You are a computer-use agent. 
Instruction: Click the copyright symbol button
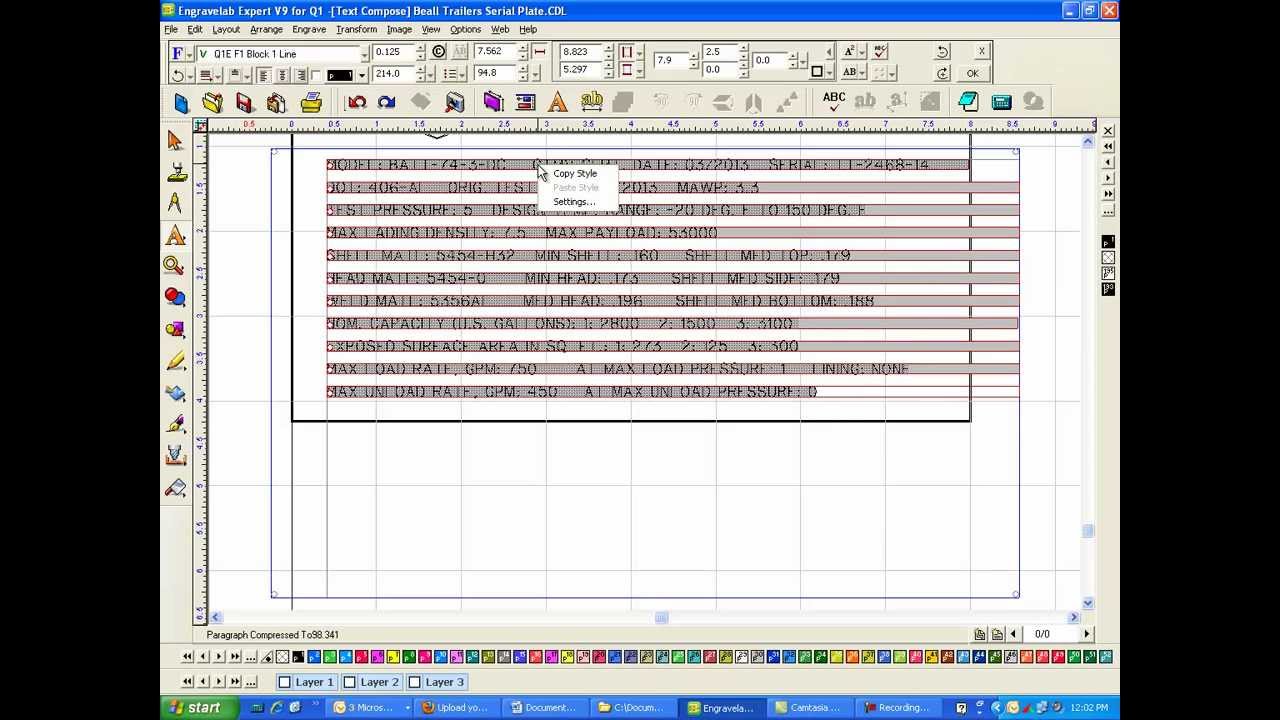click(x=439, y=52)
